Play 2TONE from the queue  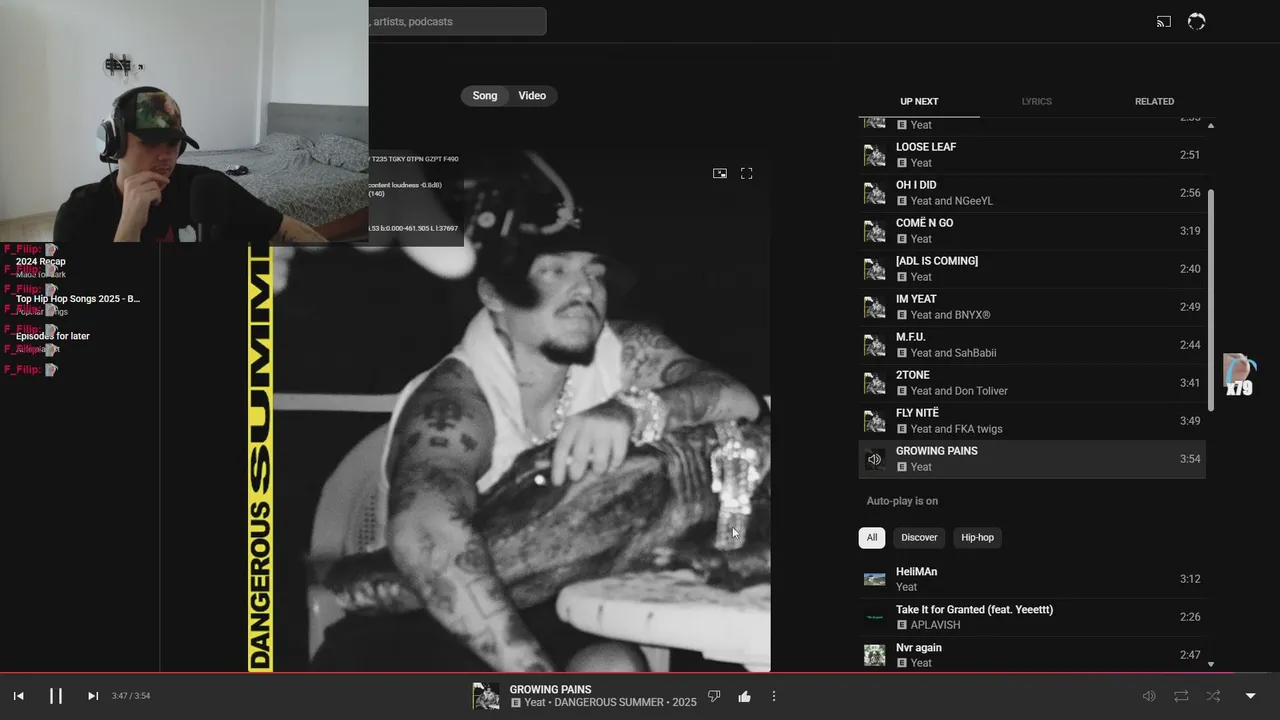pos(1032,383)
